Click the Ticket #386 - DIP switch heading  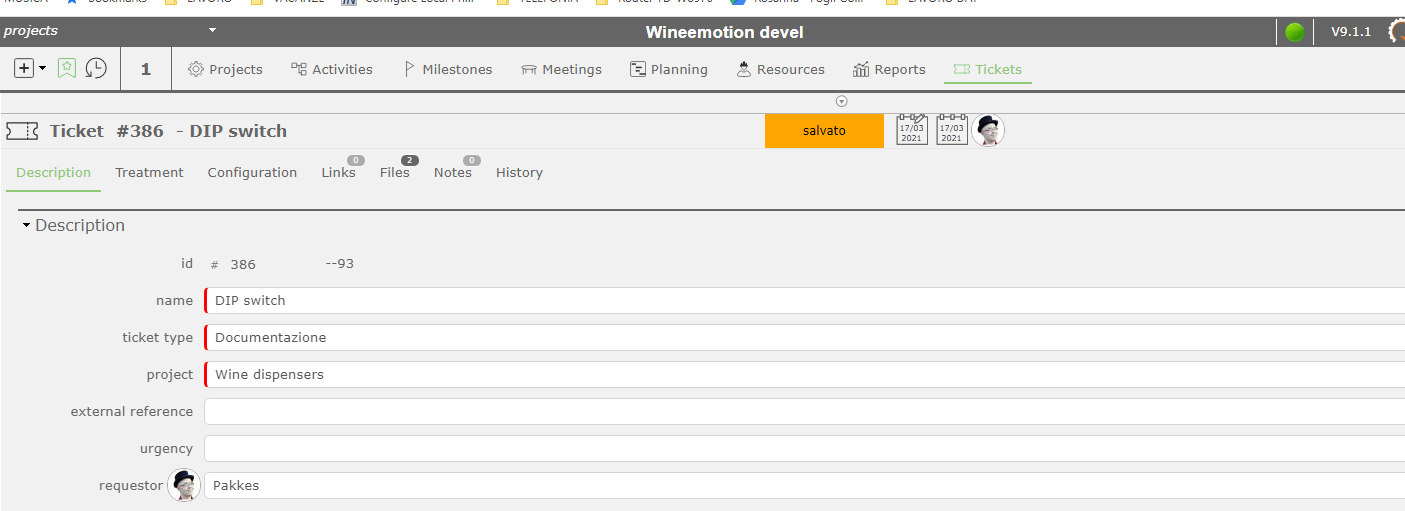click(168, 131)
